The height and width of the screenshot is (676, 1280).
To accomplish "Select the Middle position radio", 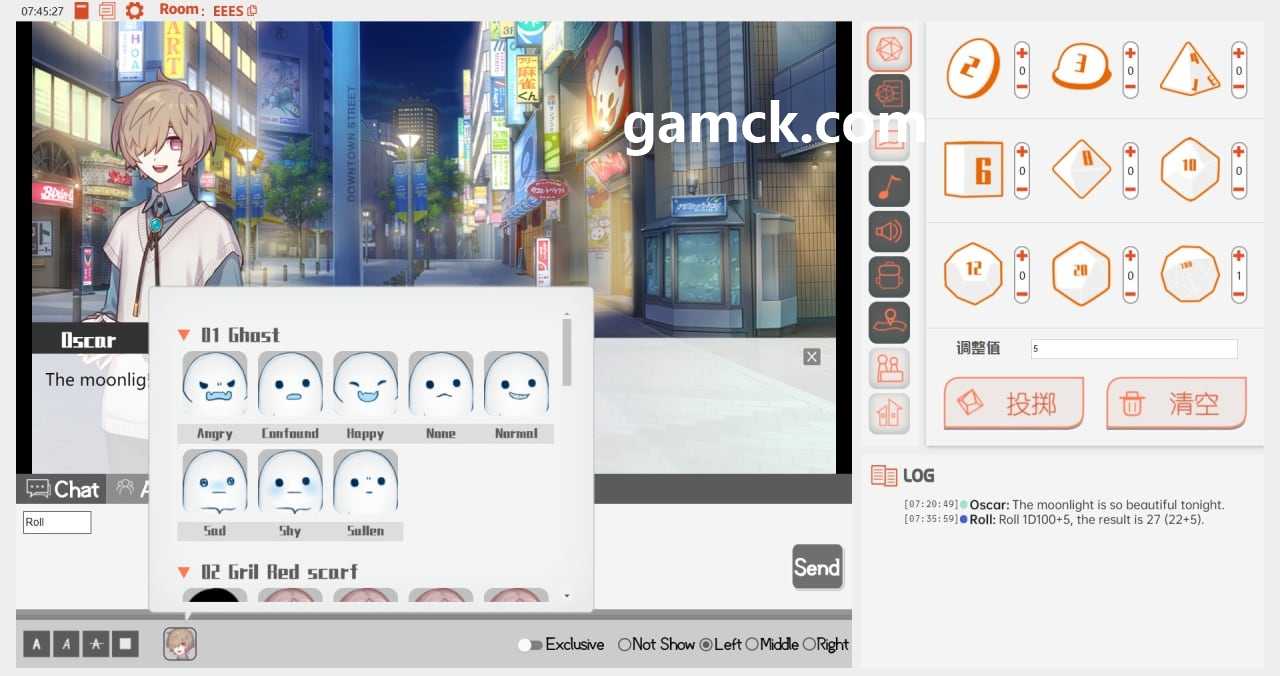I will [752, 645].
